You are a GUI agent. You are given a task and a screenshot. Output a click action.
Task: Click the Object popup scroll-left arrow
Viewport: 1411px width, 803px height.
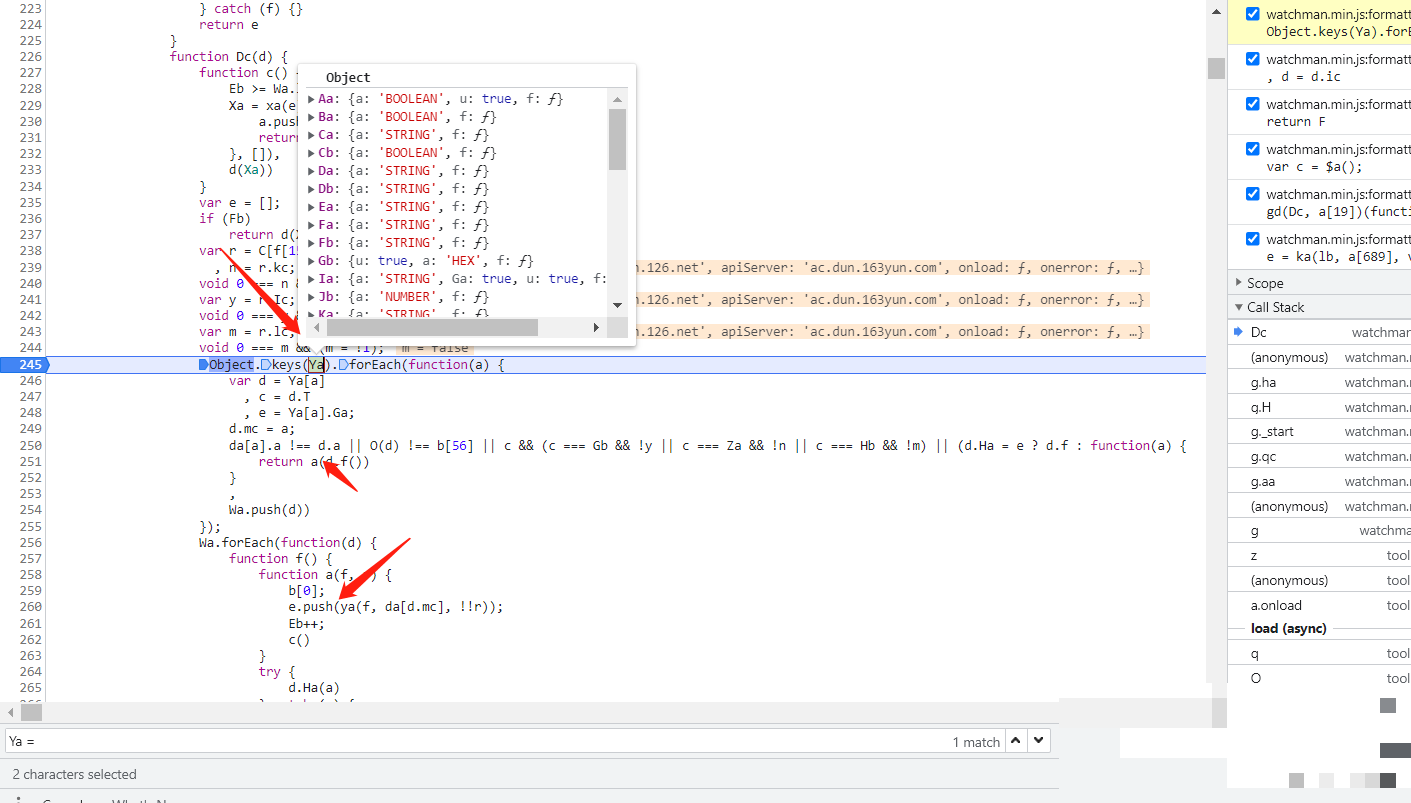point(317,328)
